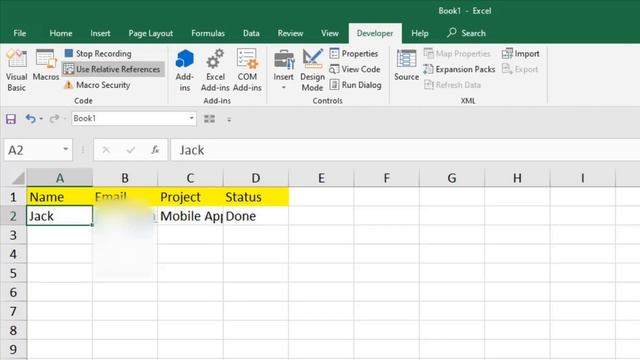Open the Help tab
The width and height of the screenshot is (640, 360).
(x=420, y=33)
